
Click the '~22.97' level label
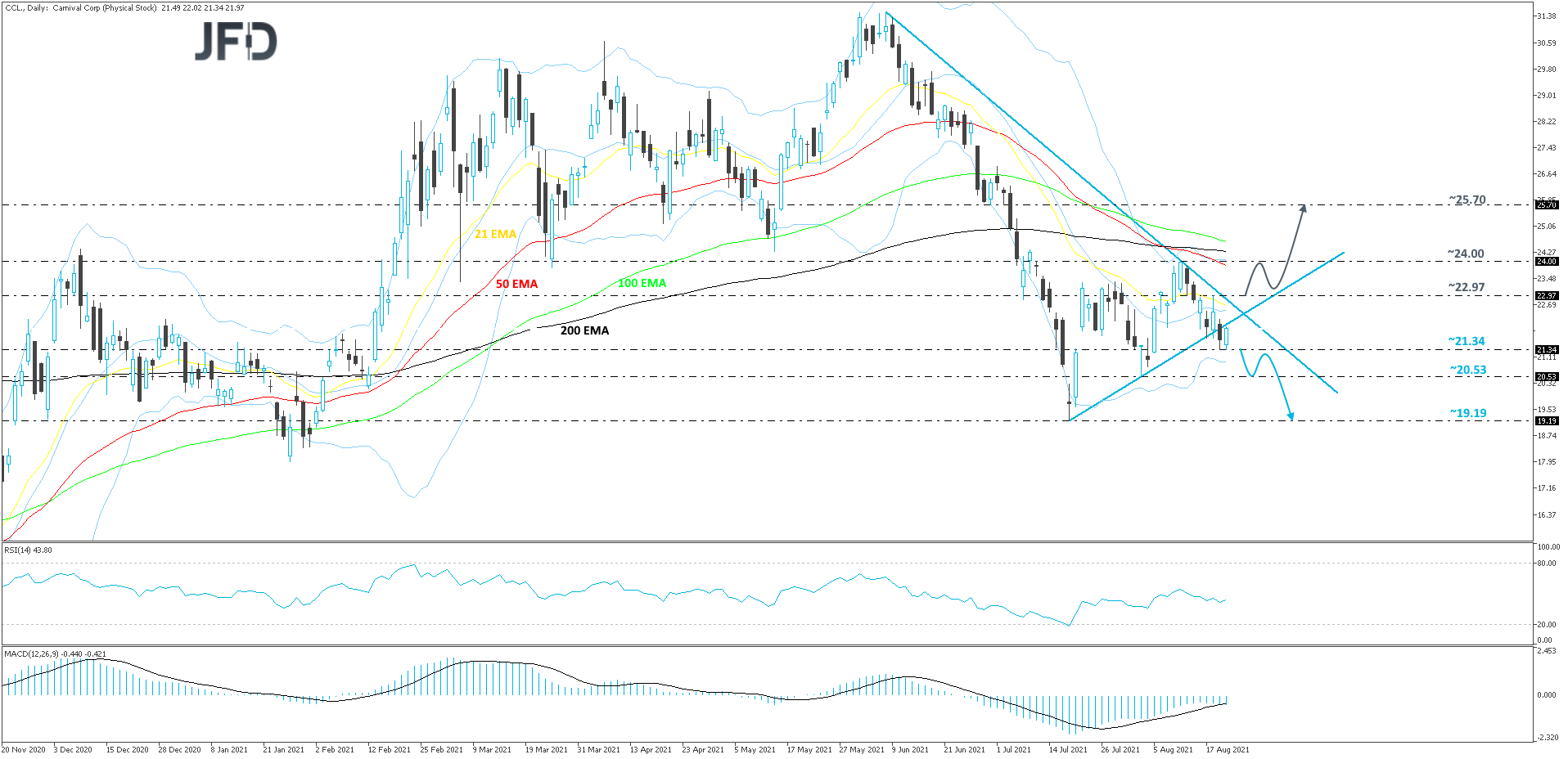(x=1466, y=287)
